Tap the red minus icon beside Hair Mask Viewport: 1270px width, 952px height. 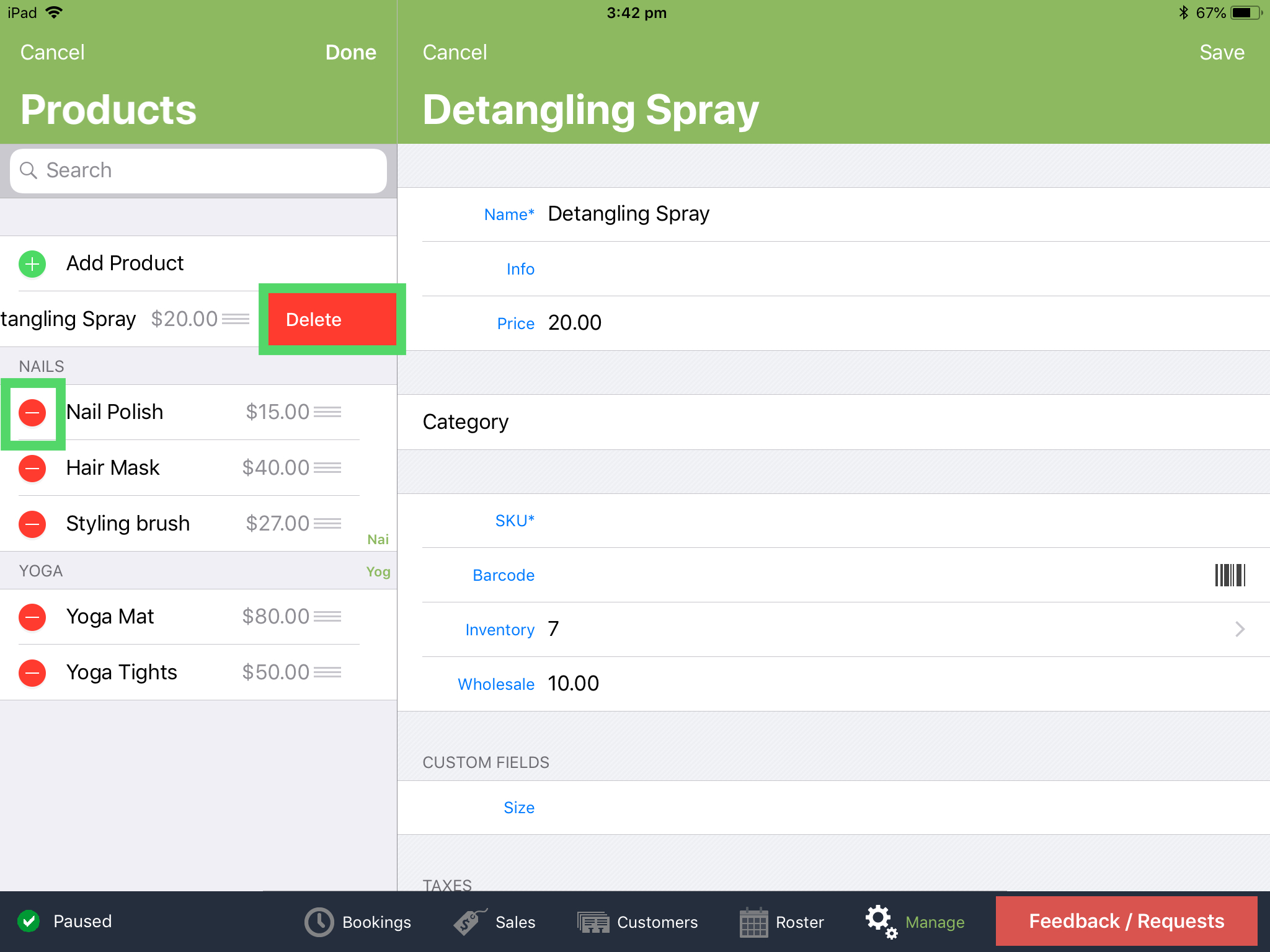pyautogui.click(x=32, y=469)
